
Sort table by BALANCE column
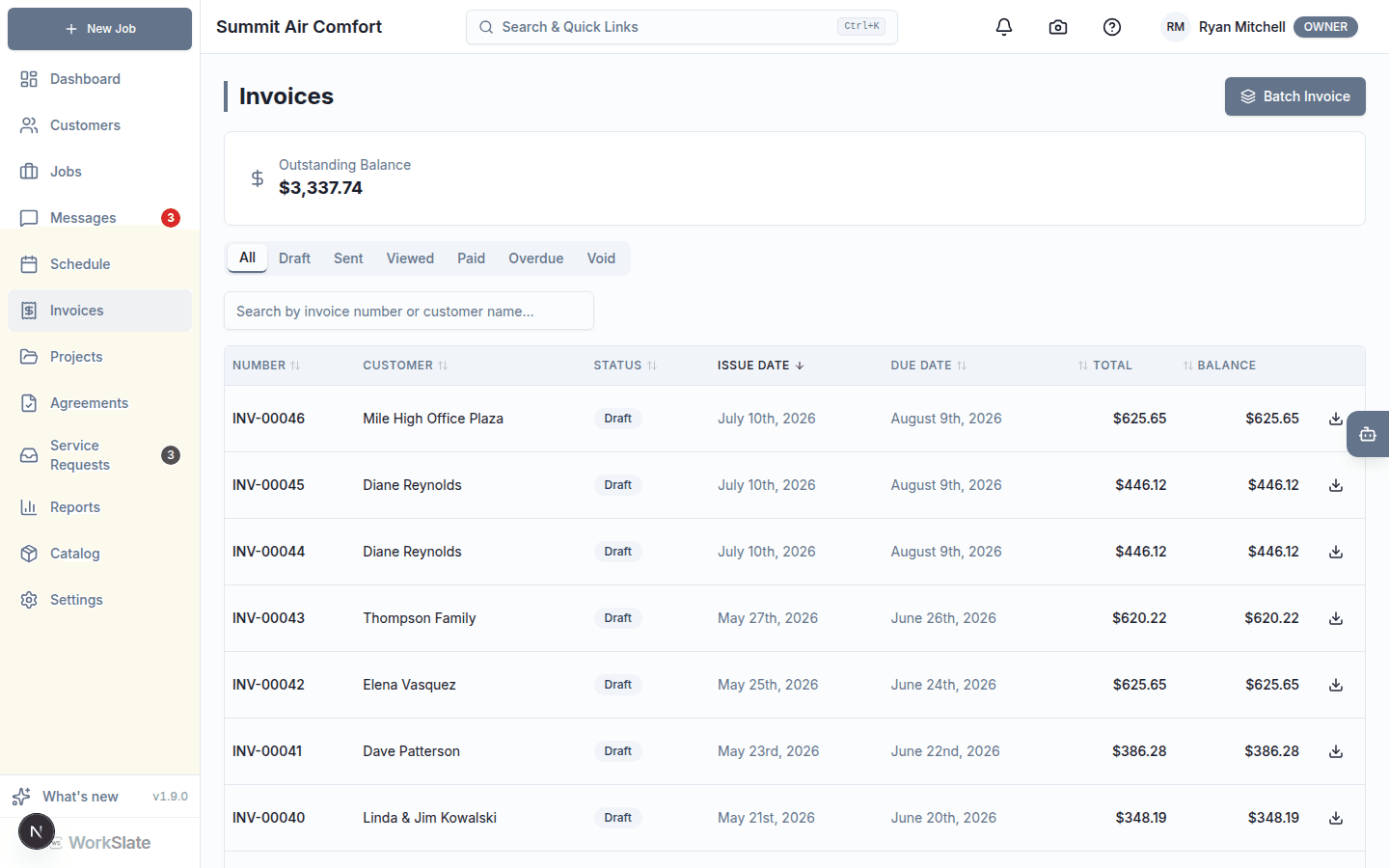click(1219, 366)
